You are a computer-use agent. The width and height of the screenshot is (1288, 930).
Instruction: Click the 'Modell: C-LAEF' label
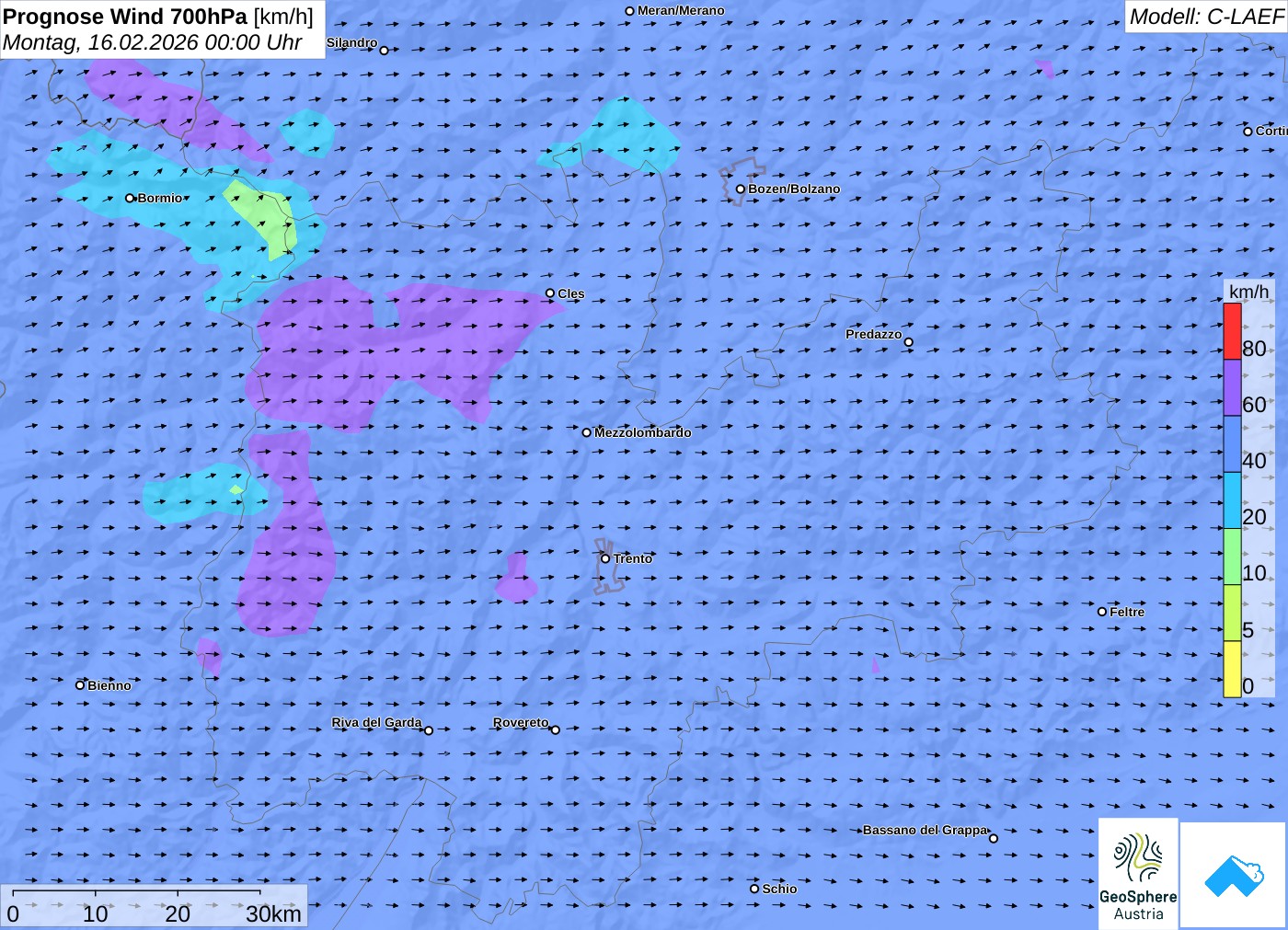(1206, 17)
